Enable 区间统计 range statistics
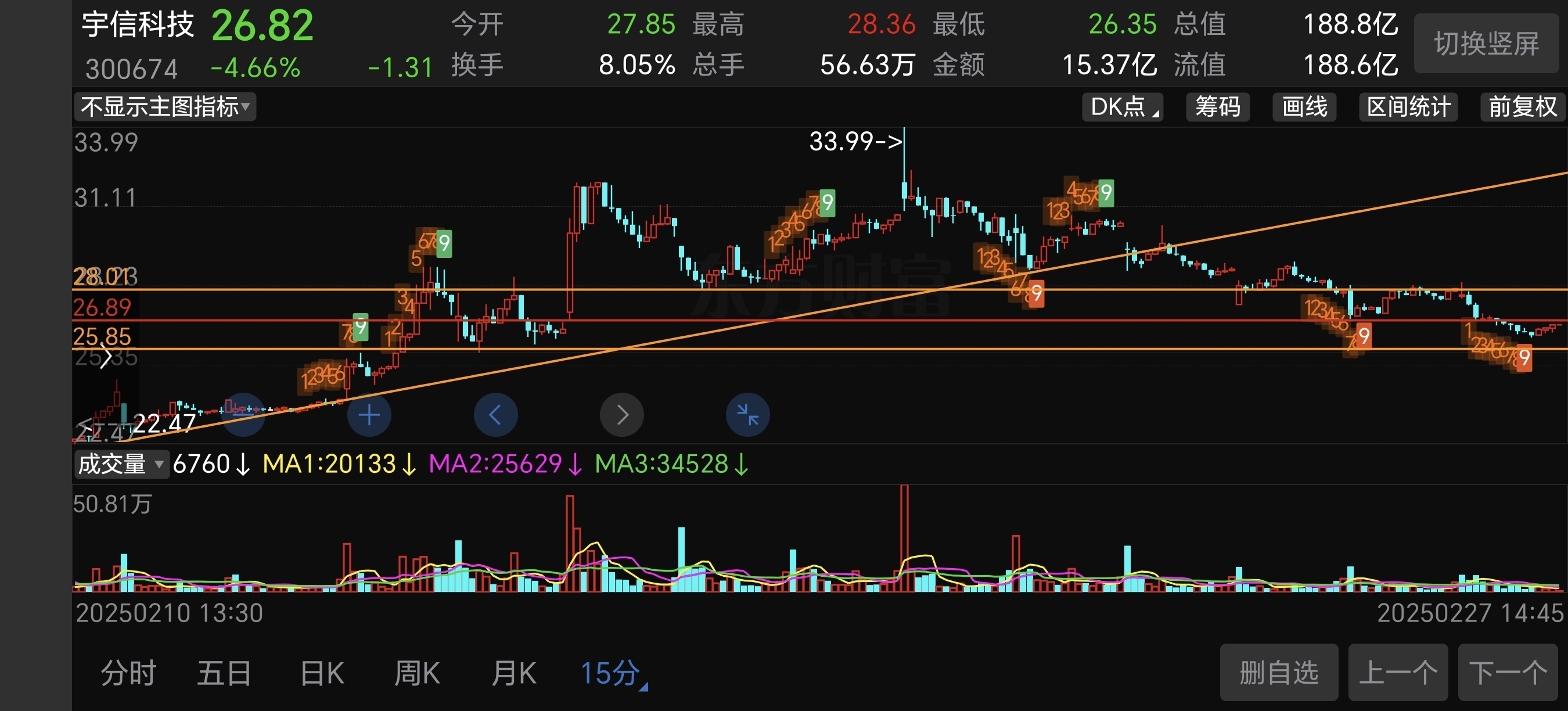The image size is (1568, 711). click(x=1408, y=107)
